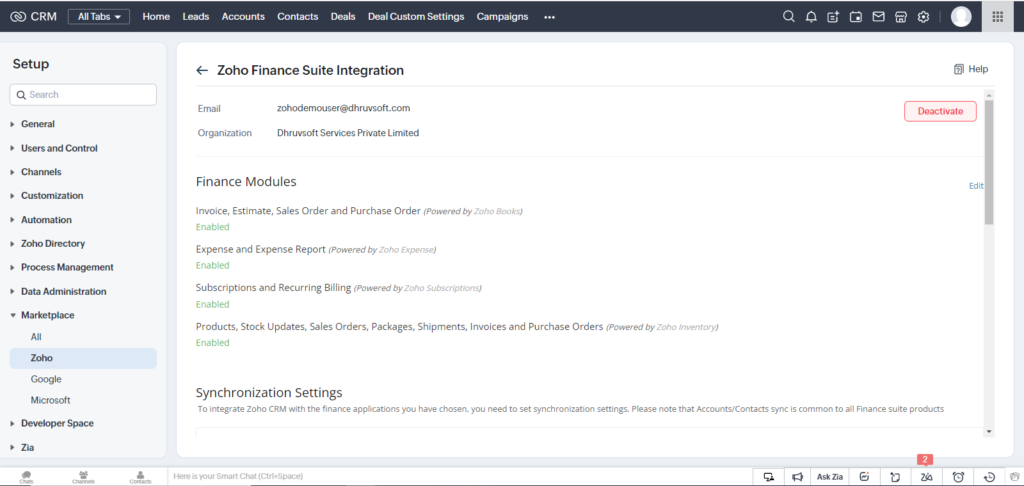Go back using the left arrow
Viewport: 1024px width, 486px height.
coord(202,71)
